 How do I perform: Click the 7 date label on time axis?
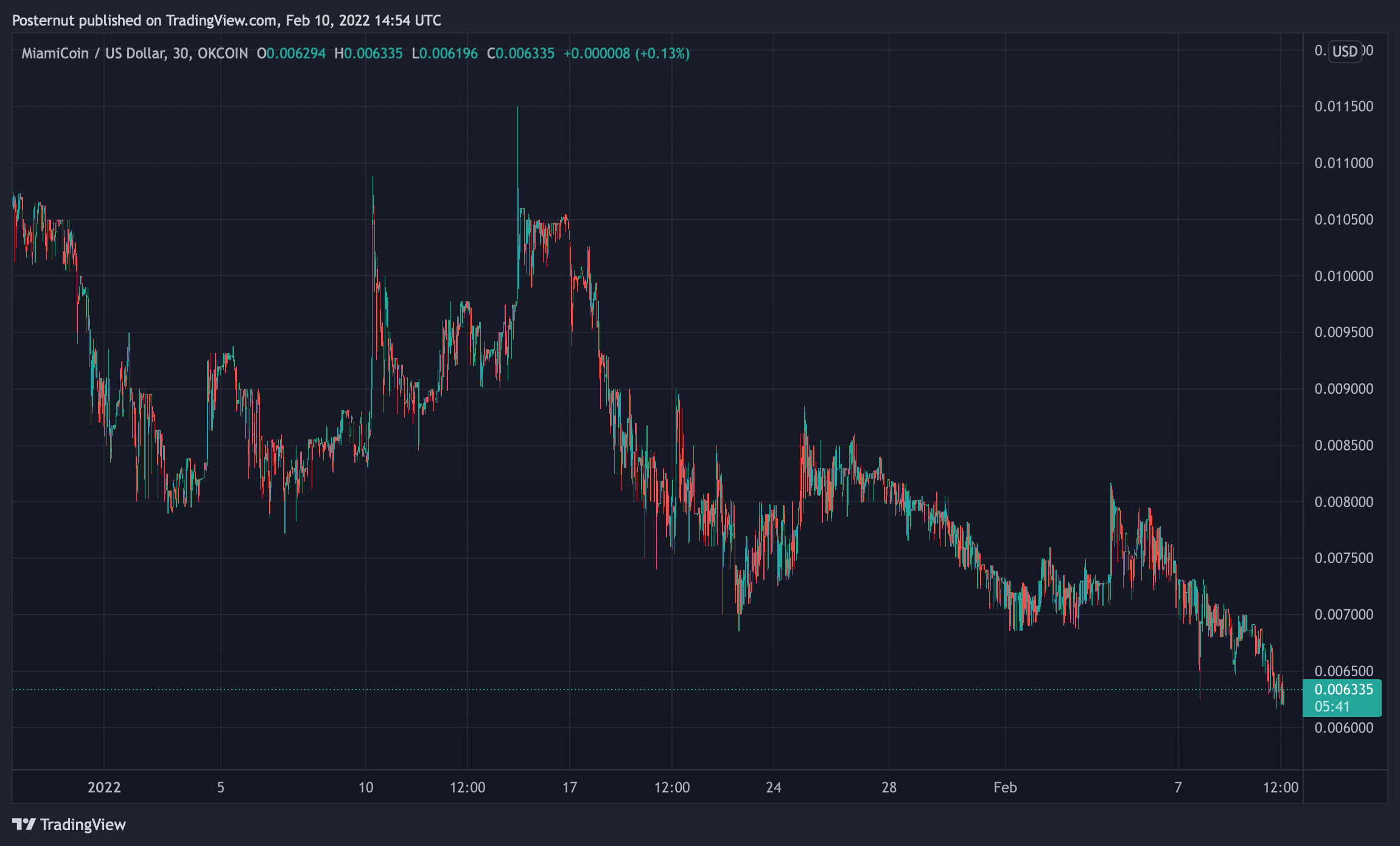(x=1178, y=788)
